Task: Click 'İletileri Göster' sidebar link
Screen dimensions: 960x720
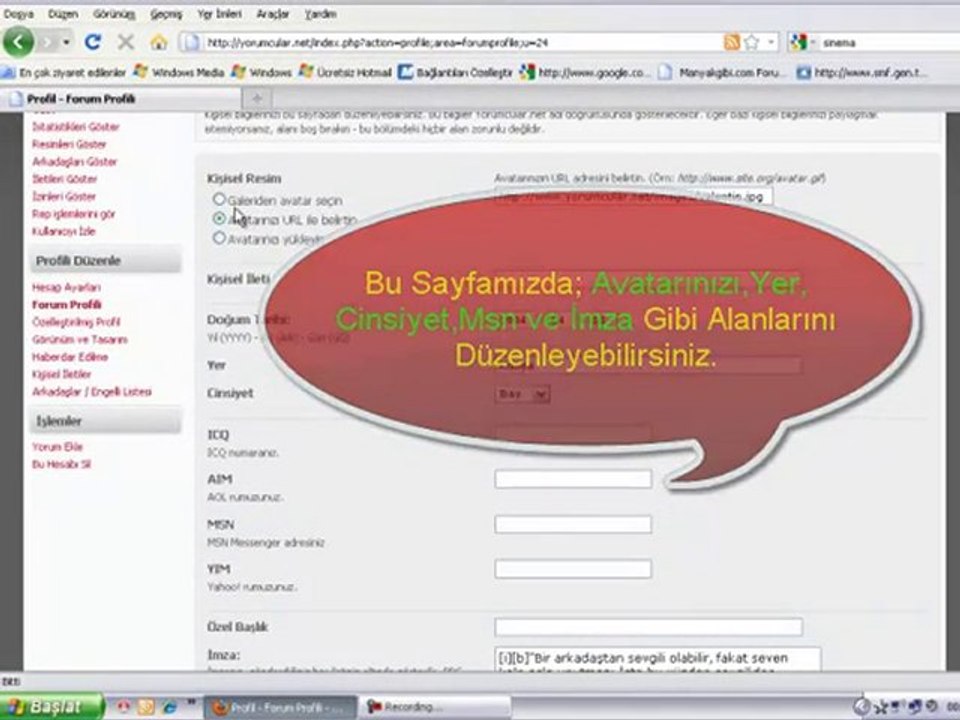Action: pos(64,179)
